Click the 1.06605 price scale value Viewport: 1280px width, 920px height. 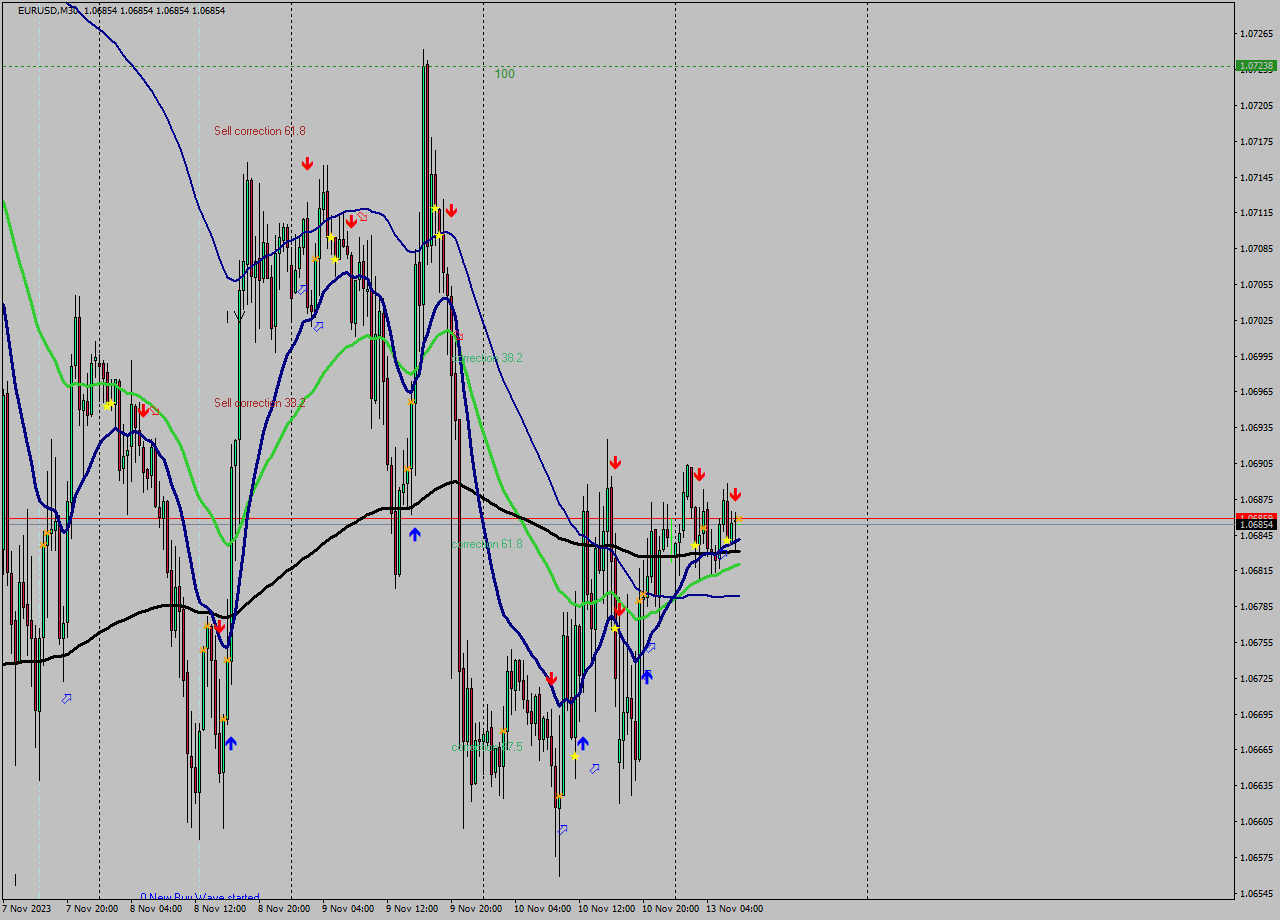1257,822
